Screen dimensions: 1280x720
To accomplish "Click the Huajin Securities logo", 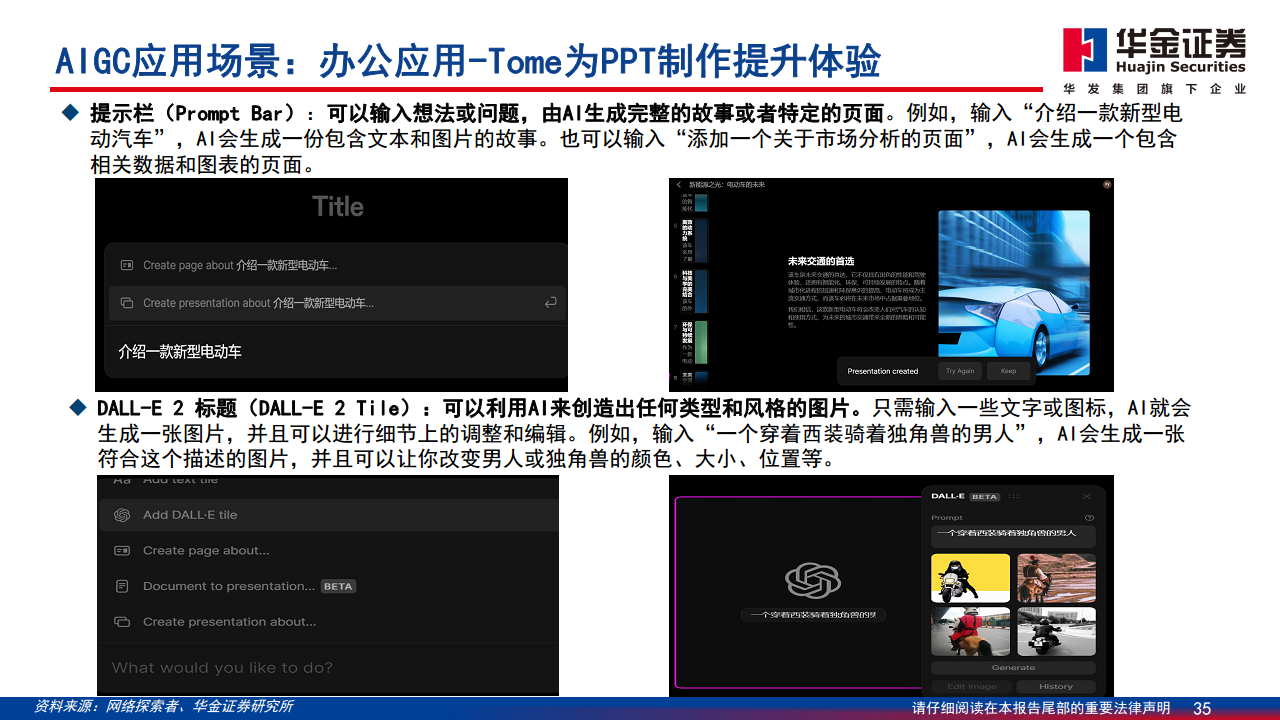I will pyautogui.click(x=1153, y=60).
